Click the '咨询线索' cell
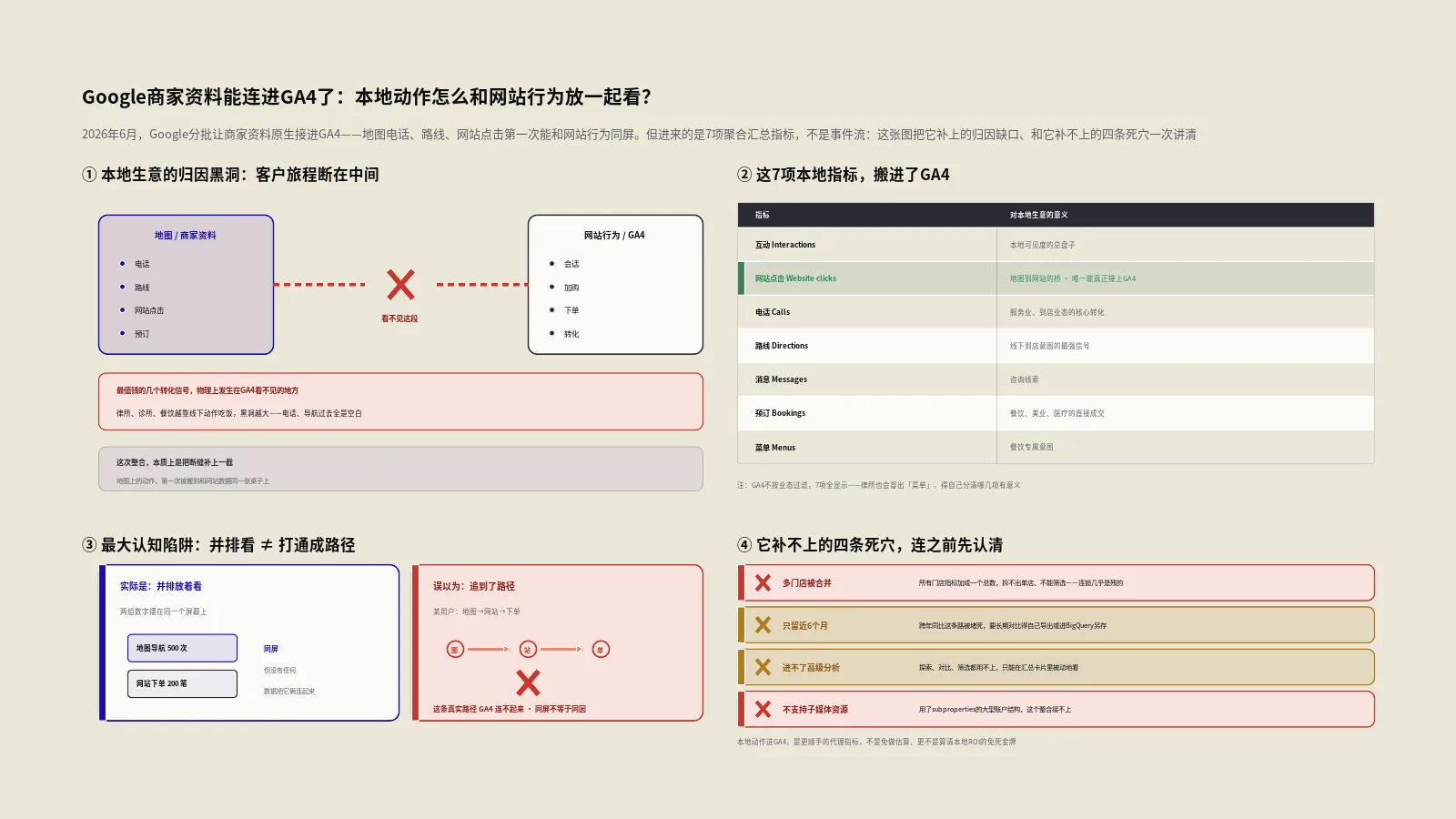The width and height of the screenshot is (1456, 819). click(1186, 379)
